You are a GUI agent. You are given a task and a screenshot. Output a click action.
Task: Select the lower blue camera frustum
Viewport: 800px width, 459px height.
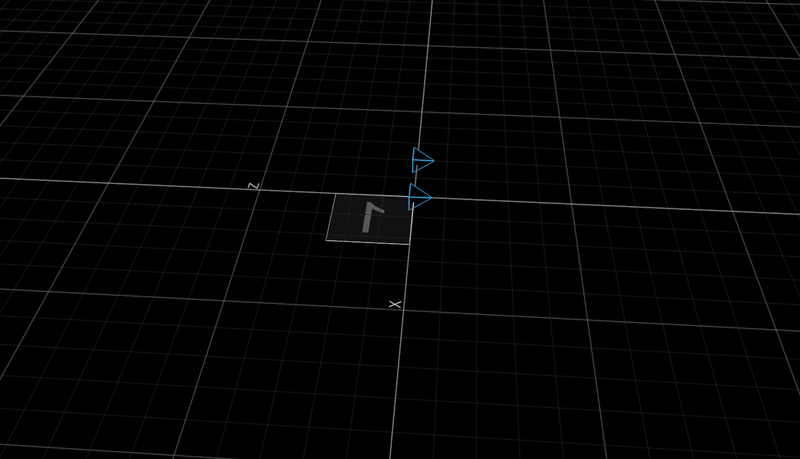point(418,197)
